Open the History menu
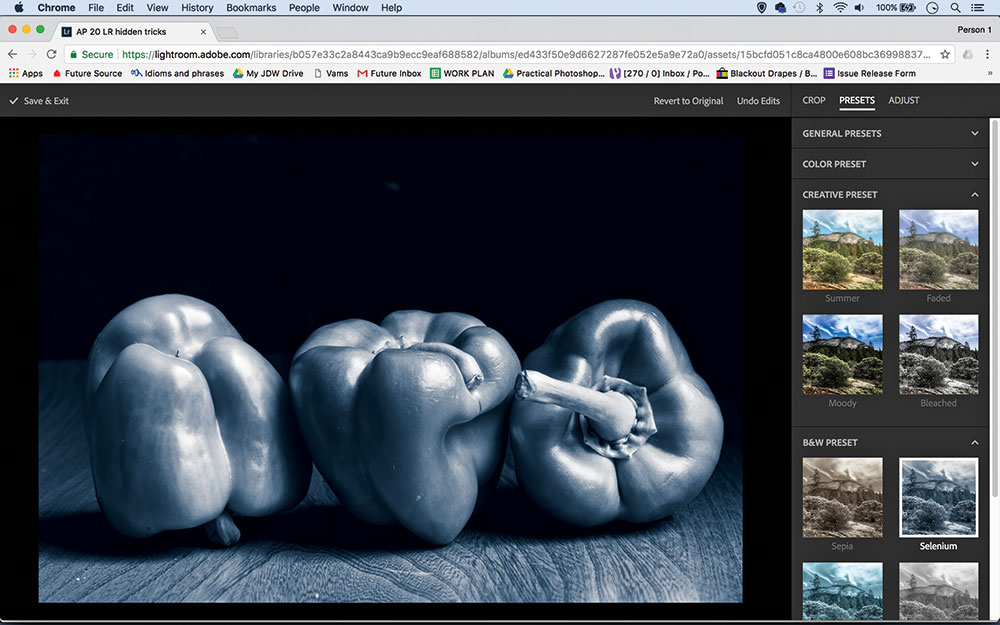 197,8
